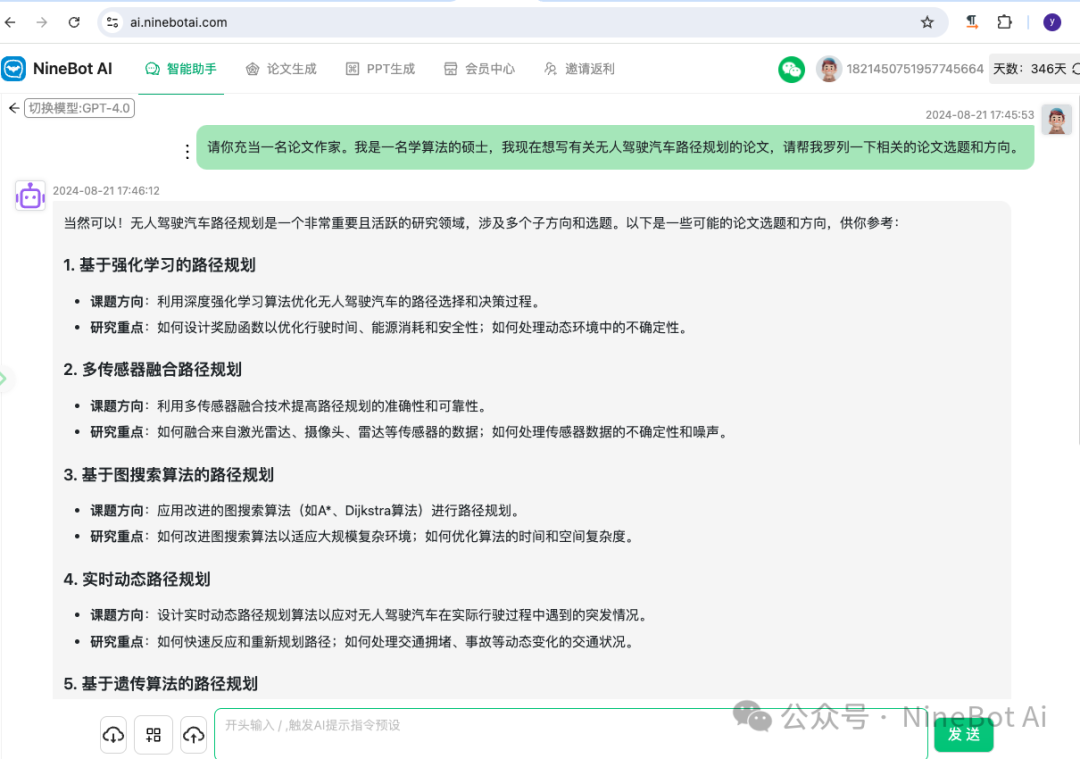Open the PPT生成 tab
This screenshot has width=1080, height=759.
[380, 69]
